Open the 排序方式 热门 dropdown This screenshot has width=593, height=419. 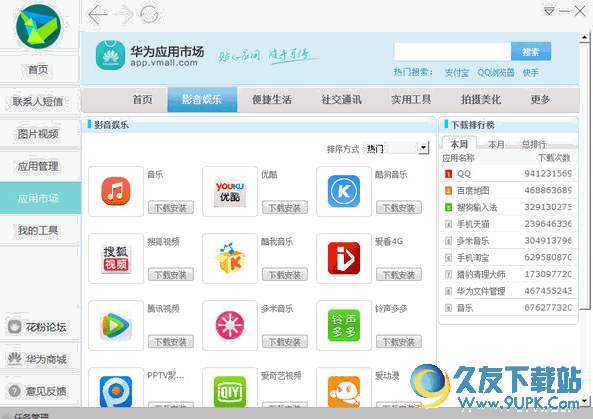coord(396,148)
